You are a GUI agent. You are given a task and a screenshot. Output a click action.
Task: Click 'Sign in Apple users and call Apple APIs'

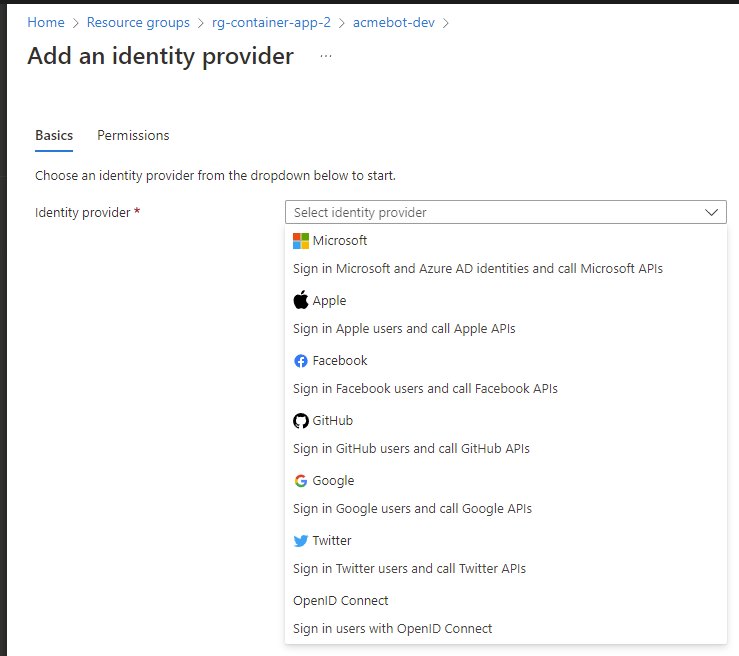point(404,328)
